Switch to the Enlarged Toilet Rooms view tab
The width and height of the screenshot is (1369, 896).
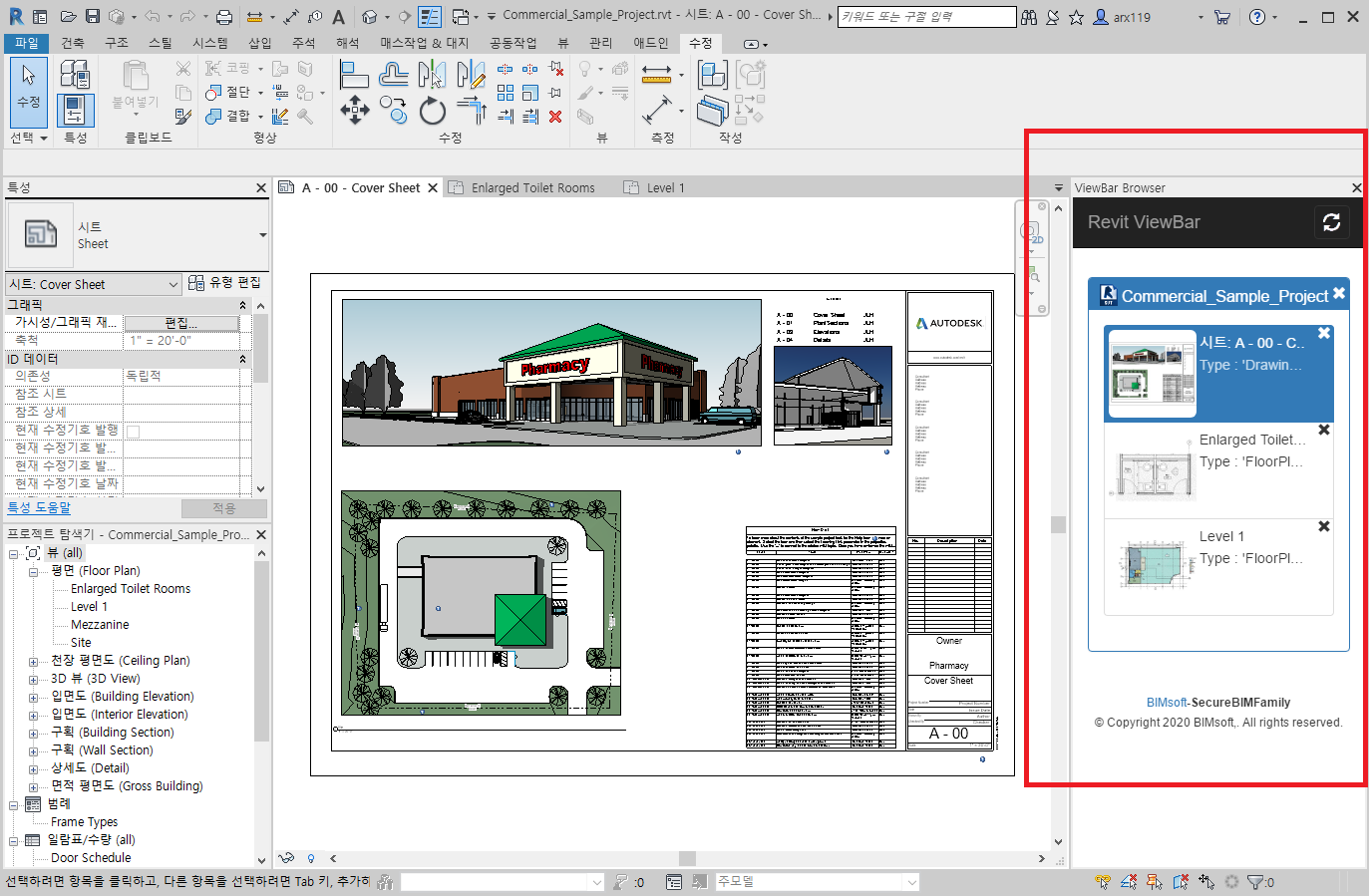click(x=532, y=188)
